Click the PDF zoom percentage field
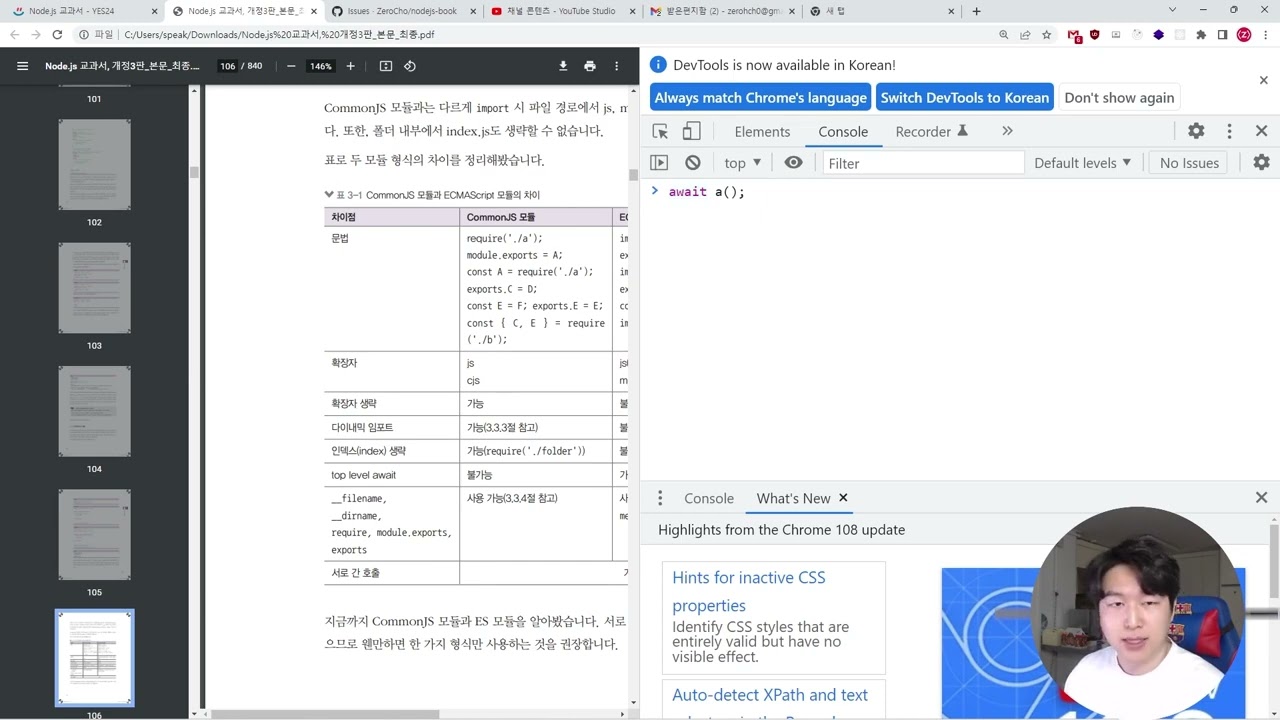 (320, 66)
